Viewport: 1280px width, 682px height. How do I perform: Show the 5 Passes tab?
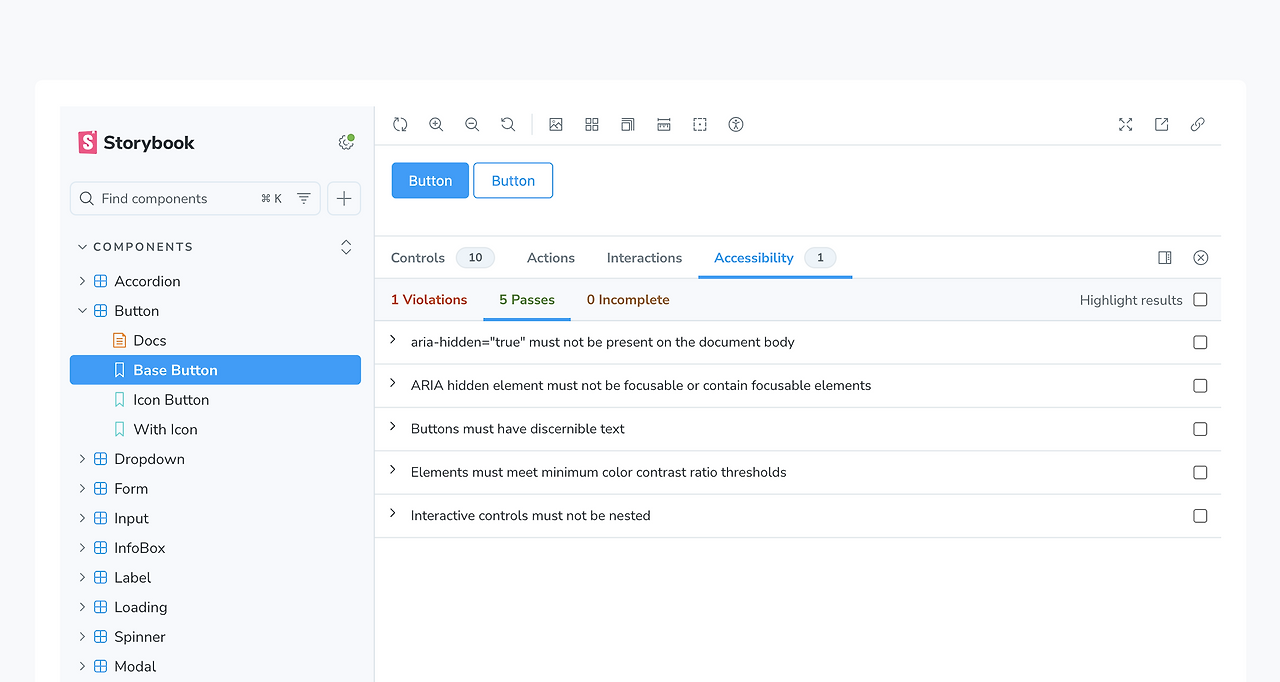[x=527, y=299]
